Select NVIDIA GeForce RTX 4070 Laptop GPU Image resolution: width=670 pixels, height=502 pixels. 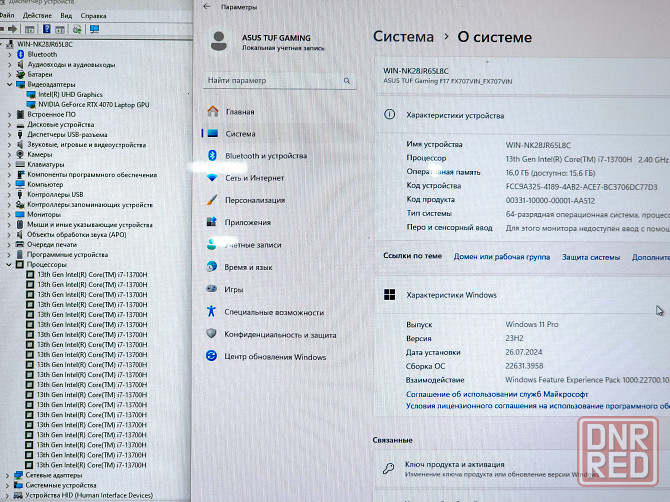coord(93,104)
